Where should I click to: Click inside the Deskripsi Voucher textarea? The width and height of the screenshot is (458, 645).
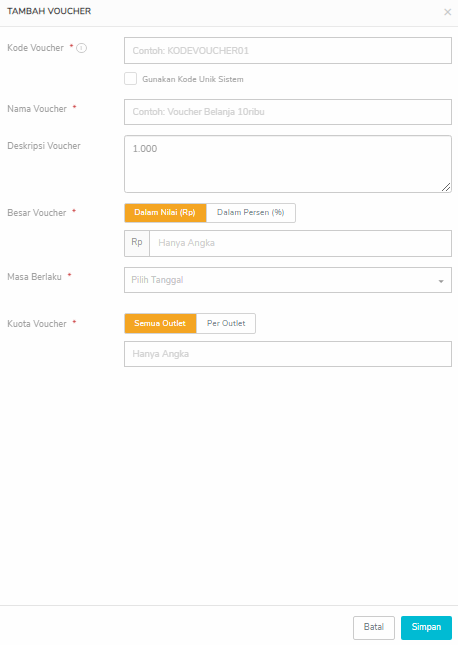(288, 164)
